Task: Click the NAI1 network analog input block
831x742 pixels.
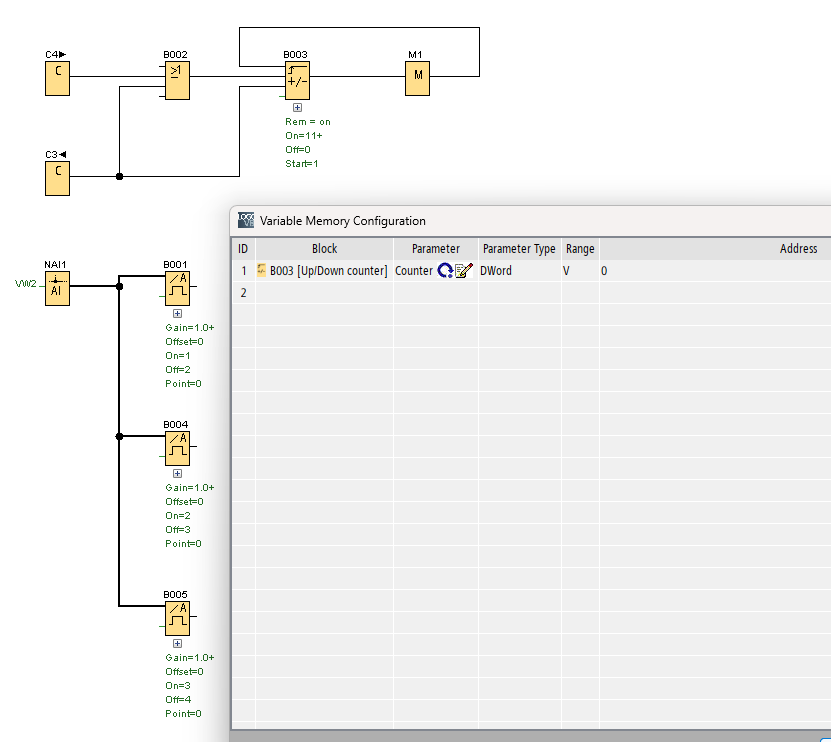Action: click(57, 287)
